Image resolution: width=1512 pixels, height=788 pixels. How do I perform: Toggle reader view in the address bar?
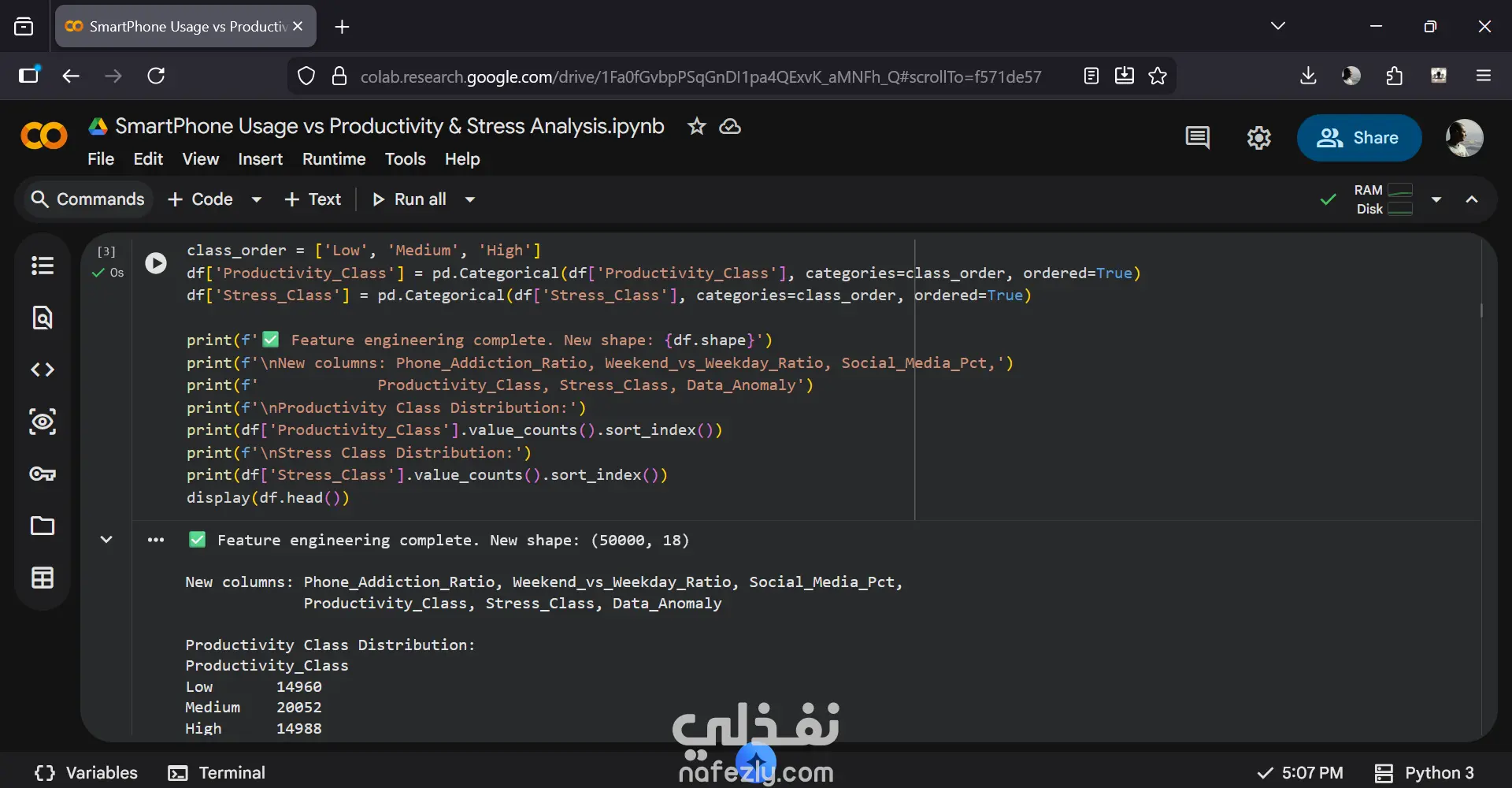click(x=1091, y=76)
